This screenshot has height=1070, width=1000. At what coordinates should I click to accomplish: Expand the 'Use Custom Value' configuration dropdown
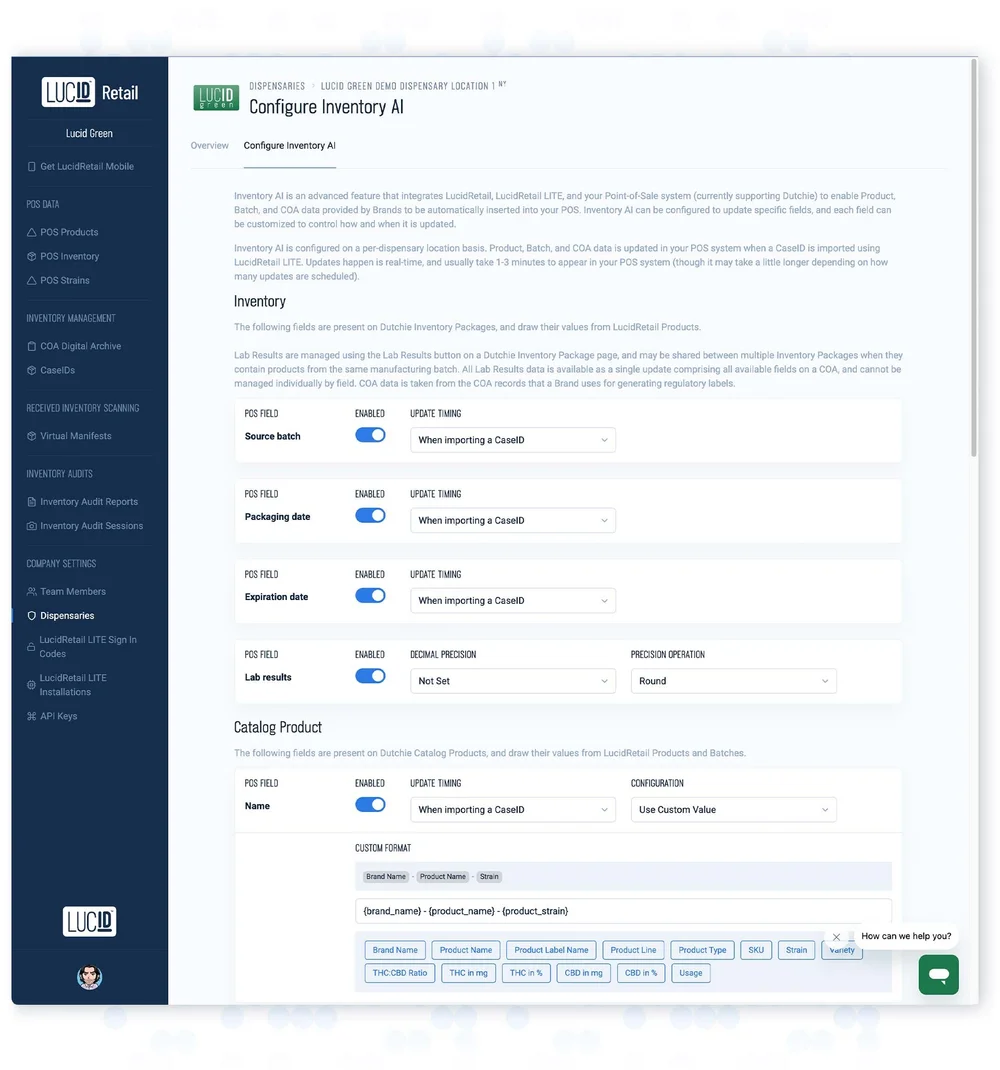(733, 809)
